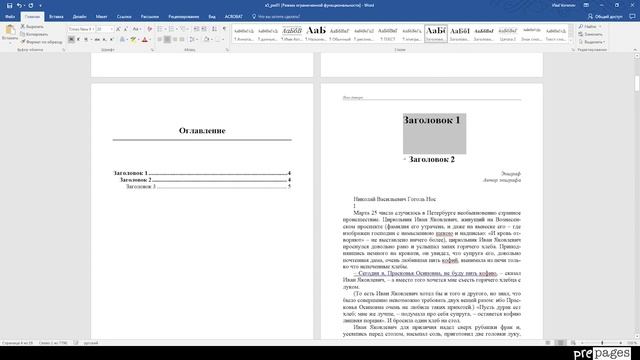Image resolution: width=640 pixels, height=360 pixels.
Task: Switch to the Ссылки ribbon tab
Action: click(x=124, y=17)
